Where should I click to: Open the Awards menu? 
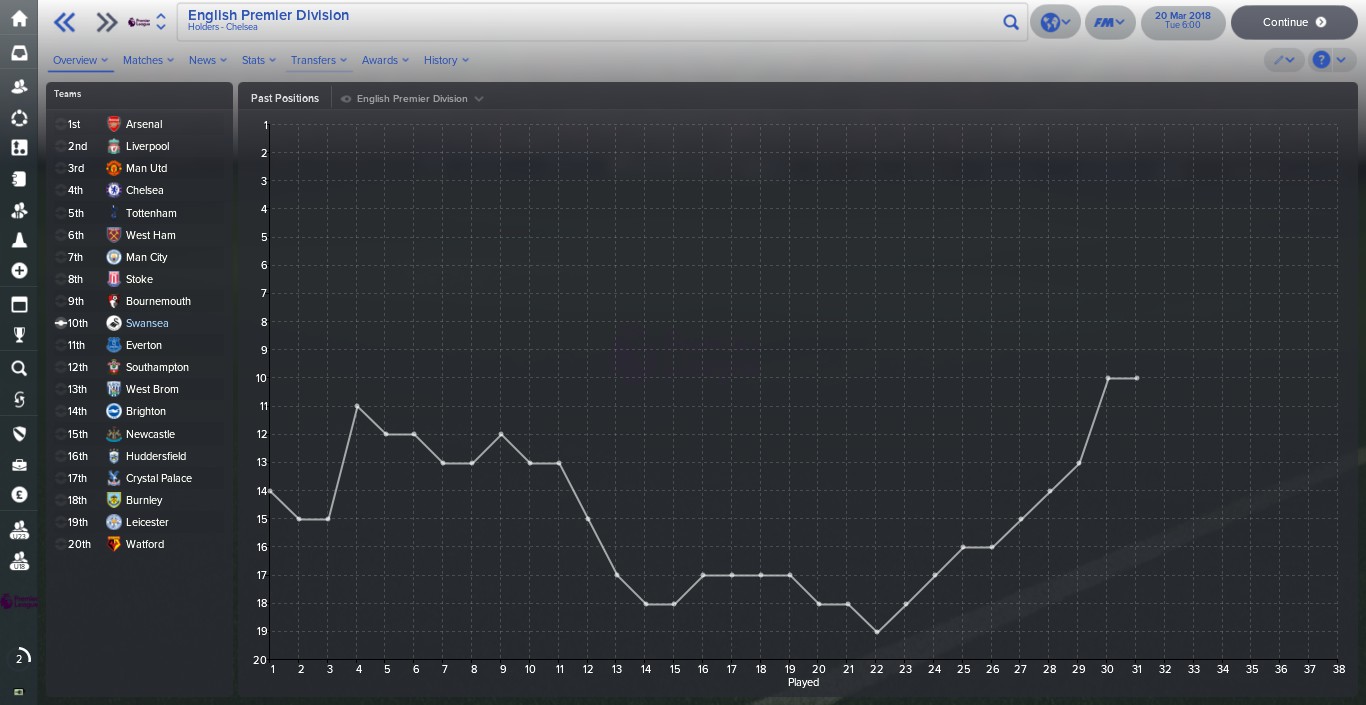[x=385, y=60]
